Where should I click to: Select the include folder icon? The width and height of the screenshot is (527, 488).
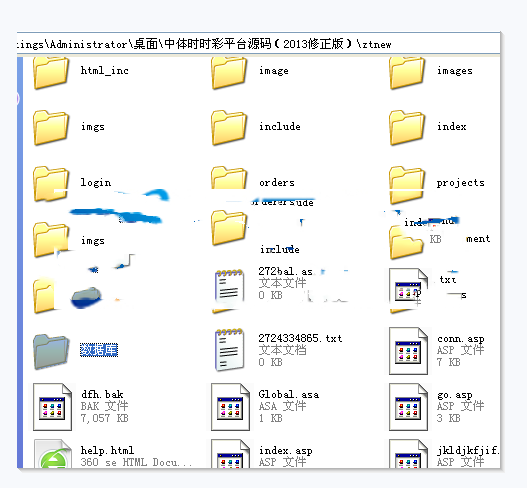[x=229, y=128]
